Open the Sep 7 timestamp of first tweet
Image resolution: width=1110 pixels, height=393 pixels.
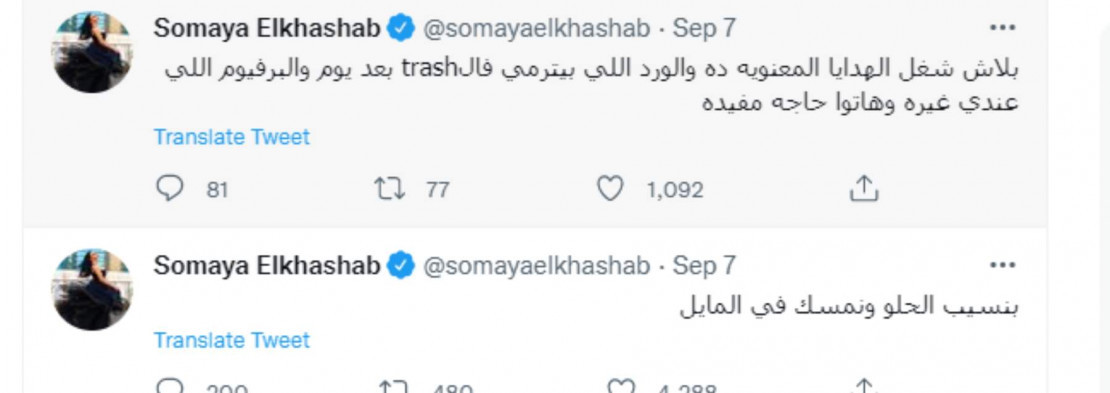(x=704, y=28)
